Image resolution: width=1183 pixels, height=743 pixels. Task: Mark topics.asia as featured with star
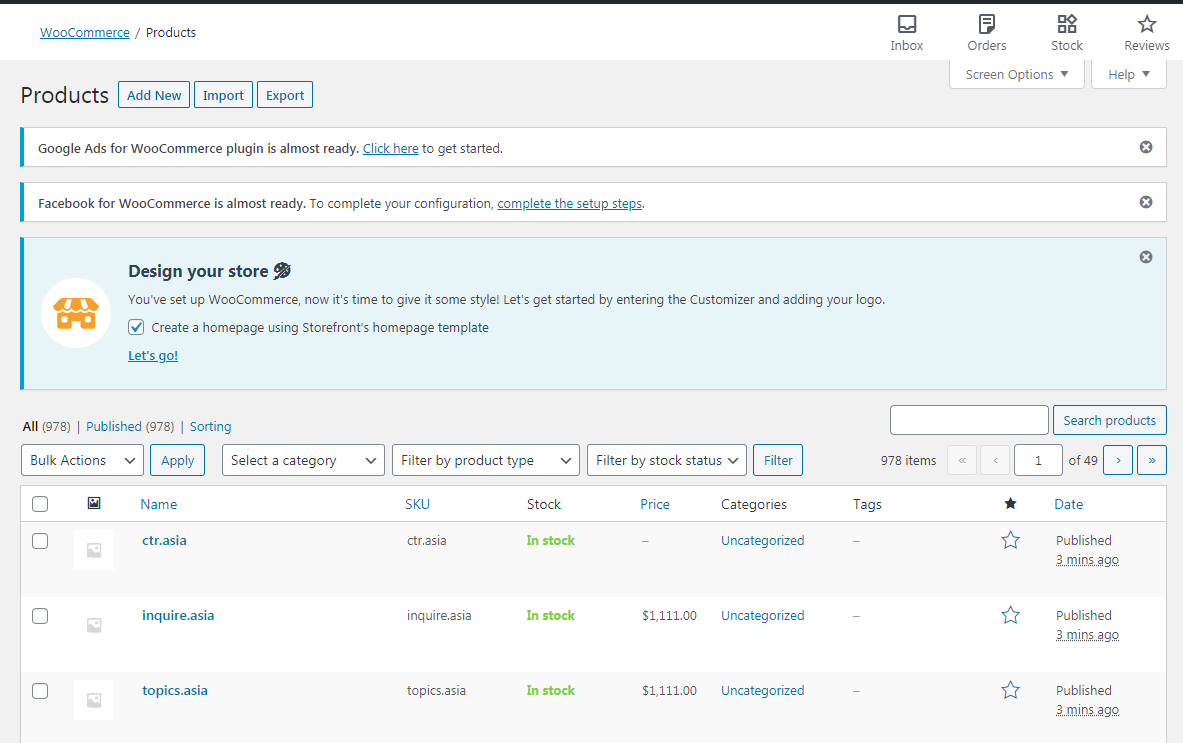pos(1010,690)
